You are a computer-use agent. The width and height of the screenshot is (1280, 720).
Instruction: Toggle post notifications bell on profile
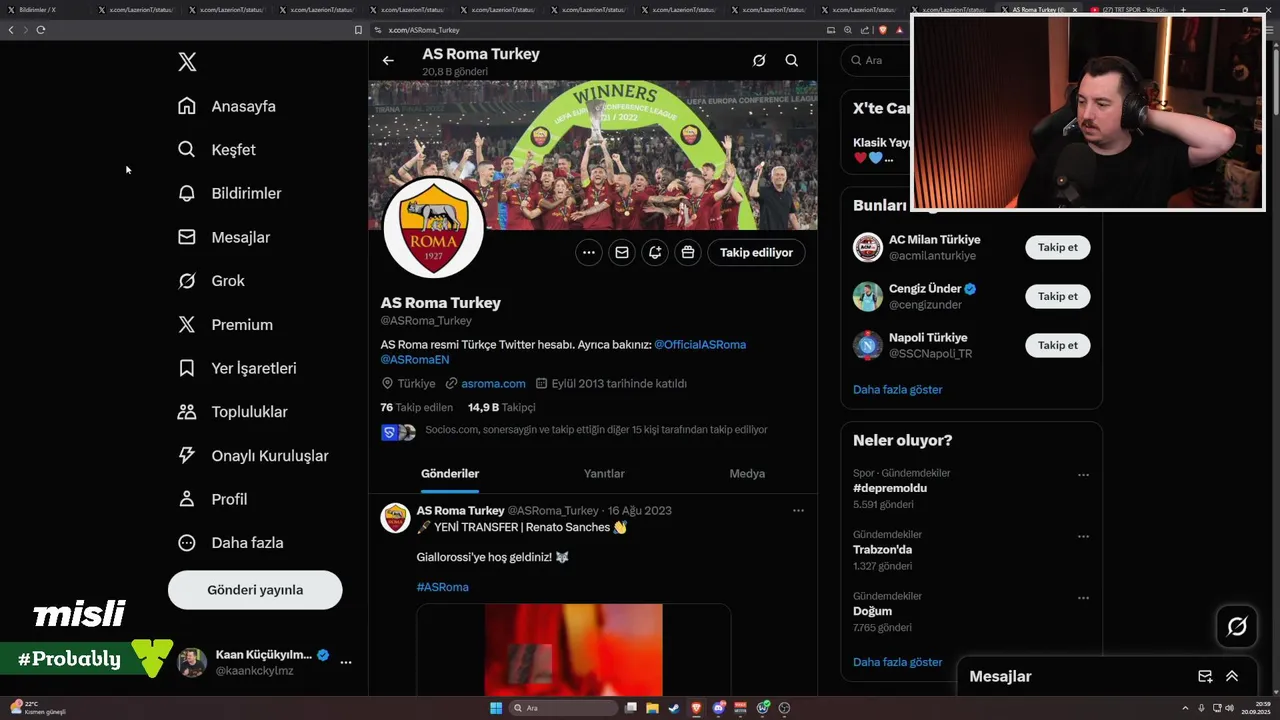pos(655,253)
